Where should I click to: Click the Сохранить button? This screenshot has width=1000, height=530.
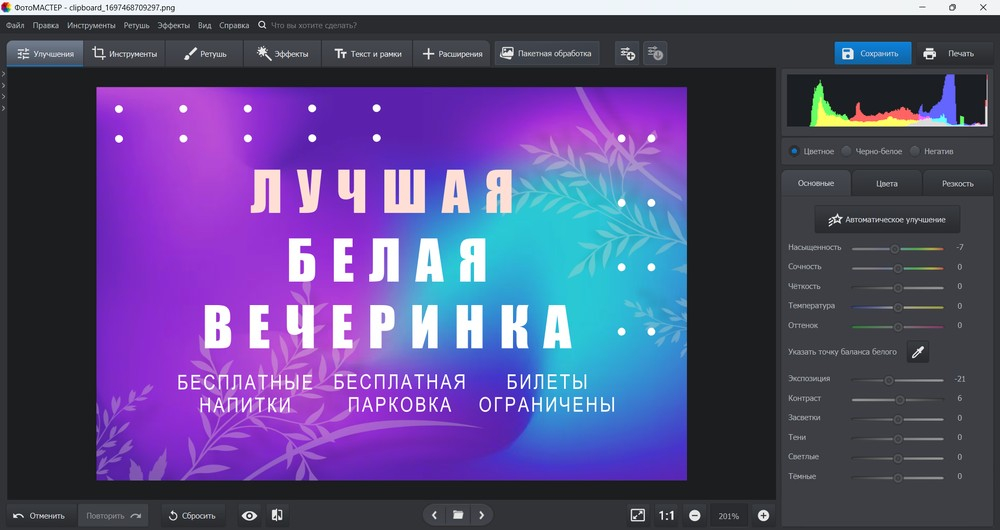(x=872, y=54)
